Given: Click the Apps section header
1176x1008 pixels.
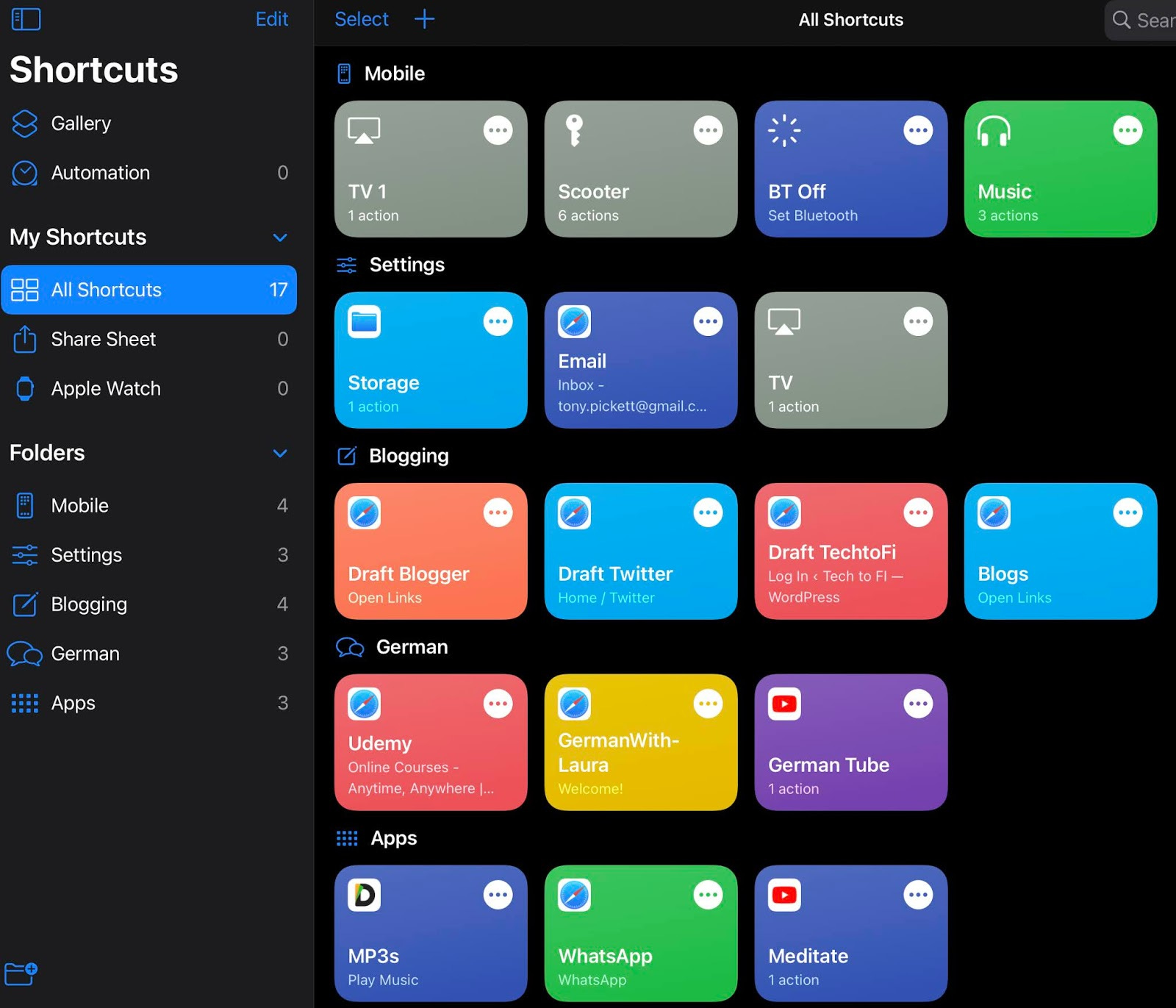Looking at the screenshot, I should [376, 838].
